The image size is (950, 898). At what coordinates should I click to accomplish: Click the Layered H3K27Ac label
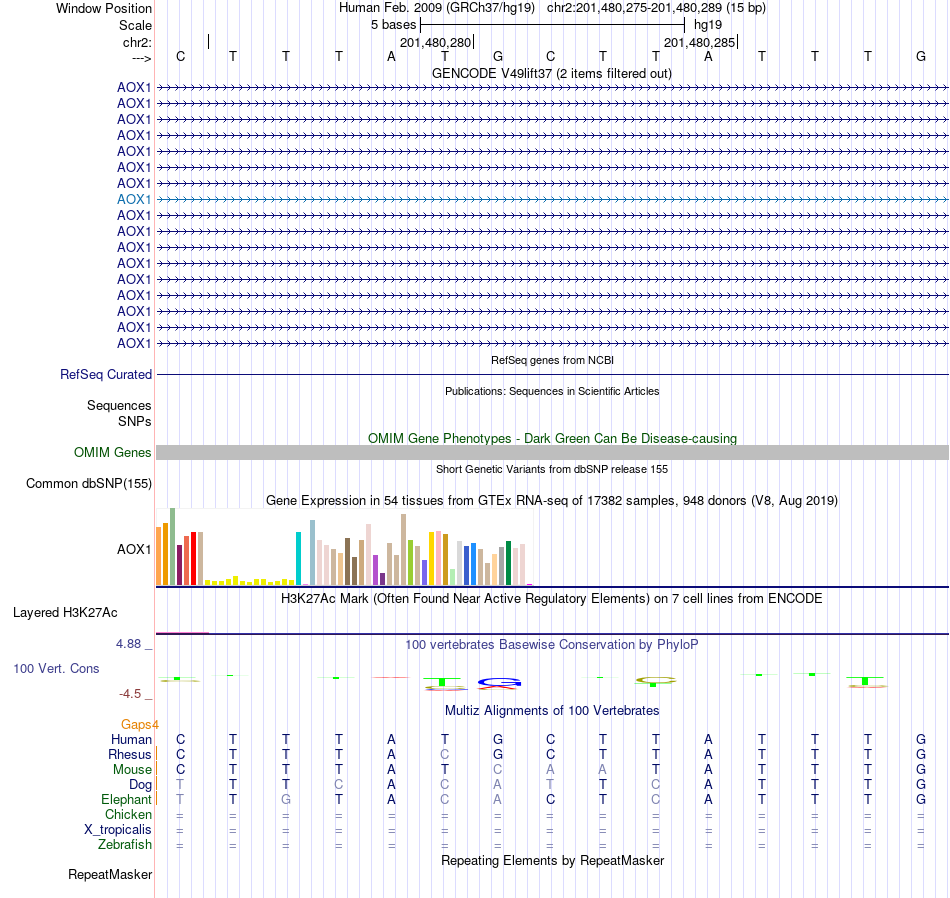coord(65,613)
